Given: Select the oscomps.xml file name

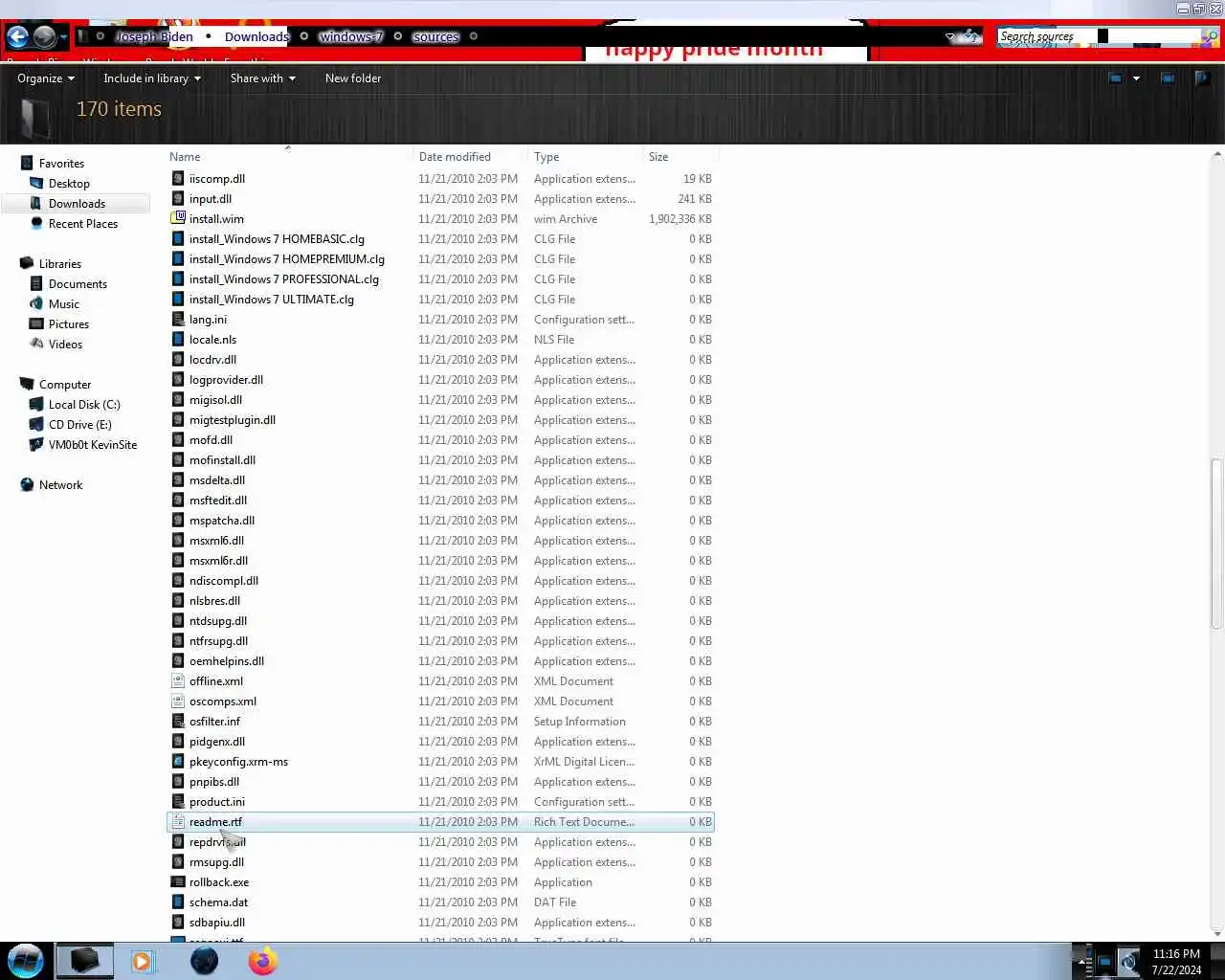Looking at the screenshot, I should [x=223, y=702].
